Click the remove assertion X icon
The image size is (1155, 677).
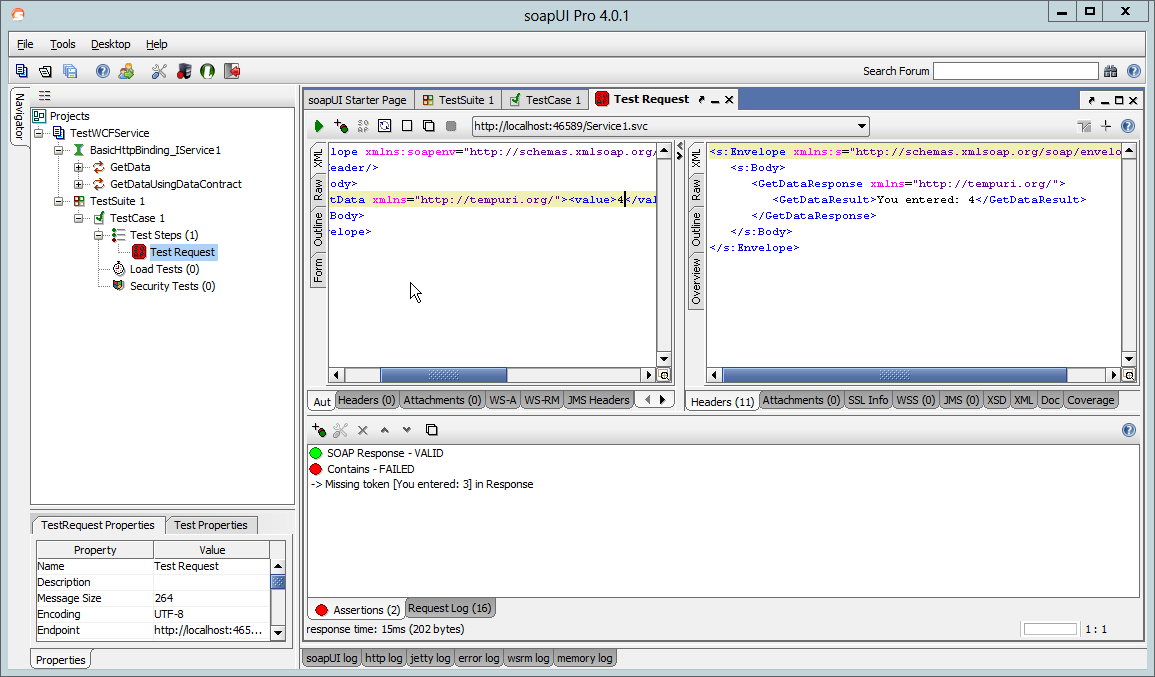click(x=362, y=429)
